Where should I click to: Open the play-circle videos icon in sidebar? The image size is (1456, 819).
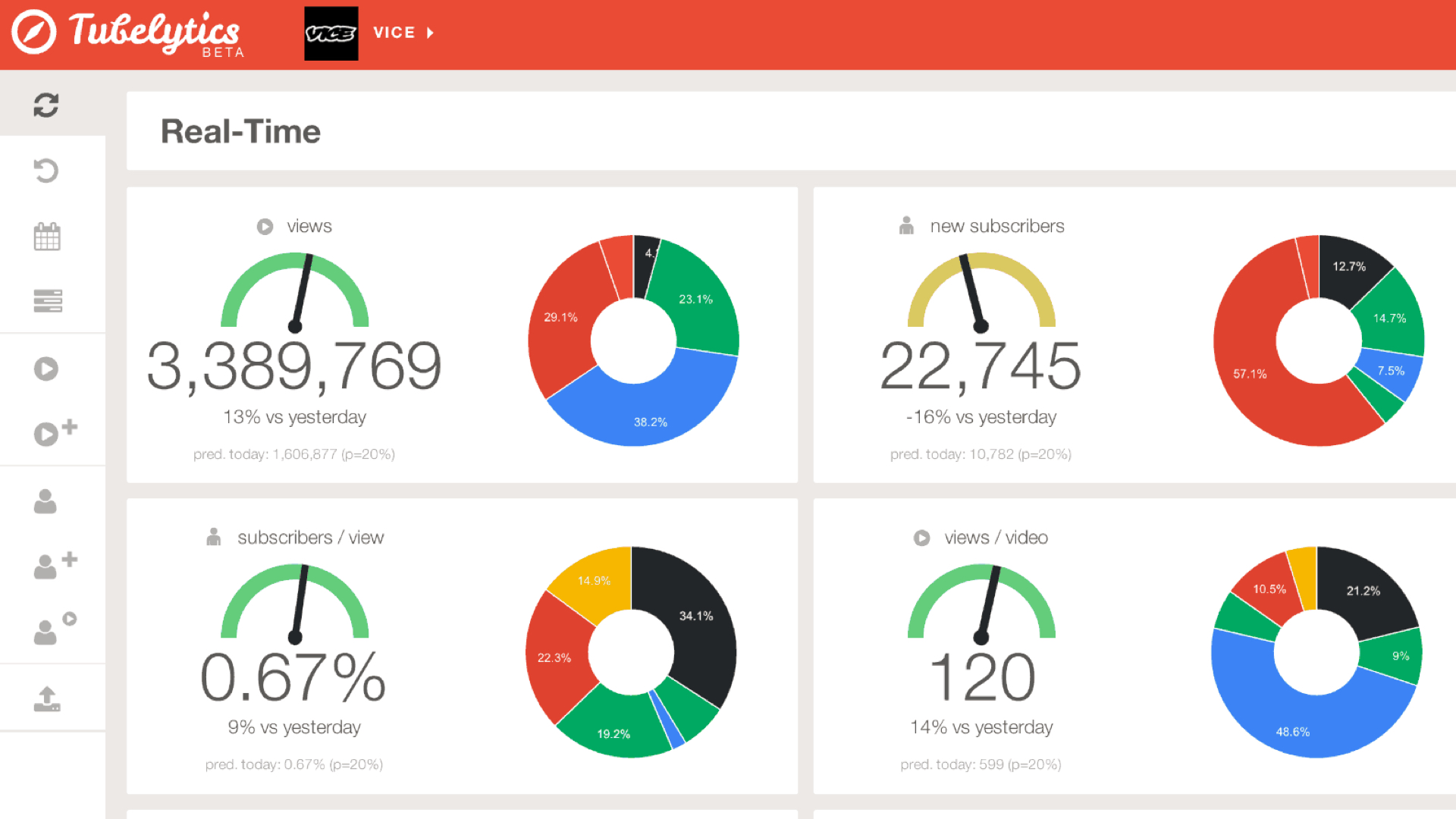click(x=46, y=369)
